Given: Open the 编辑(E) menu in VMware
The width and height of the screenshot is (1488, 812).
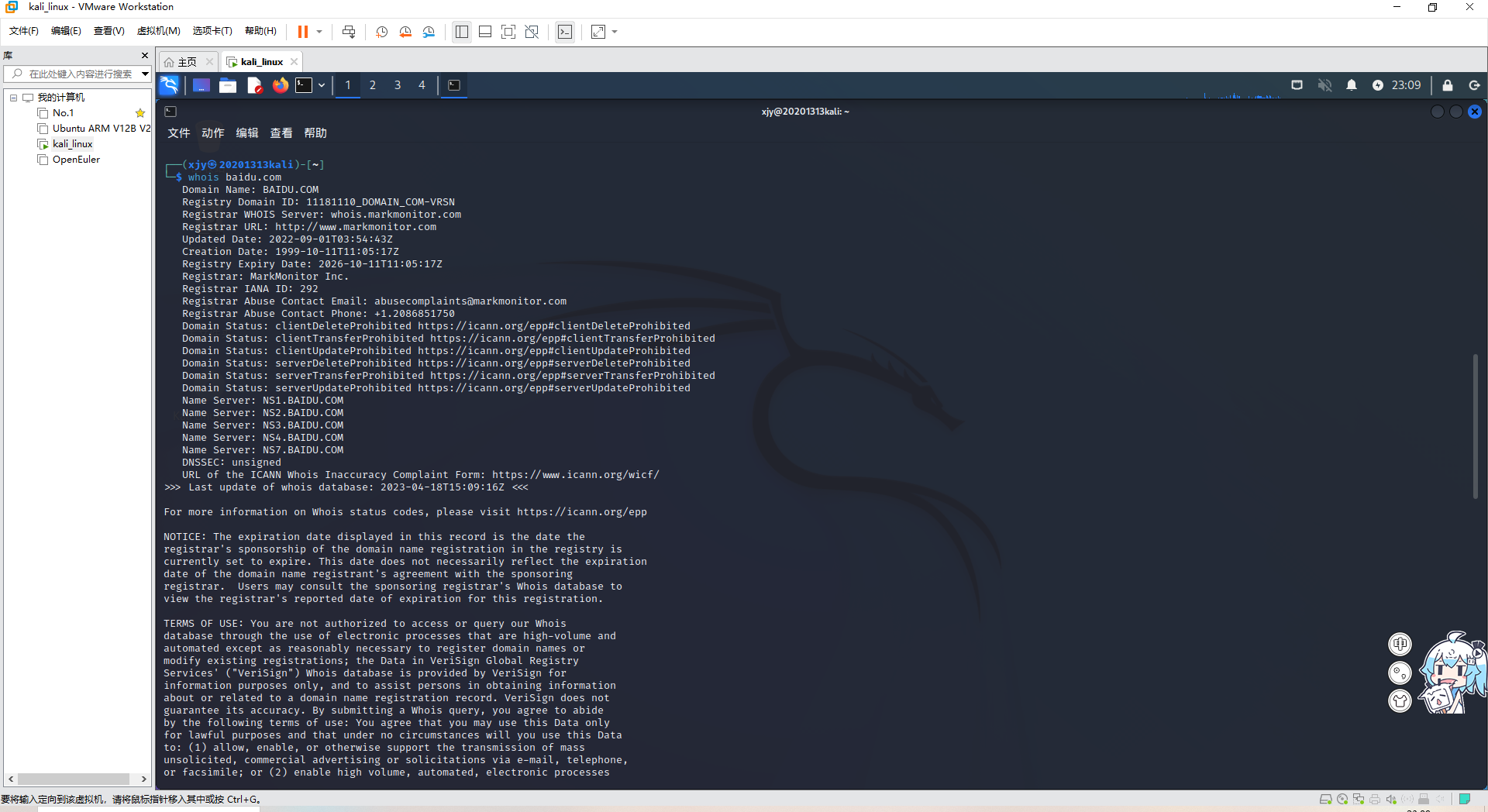Looking at the screenshot, I should coord(66,31).
